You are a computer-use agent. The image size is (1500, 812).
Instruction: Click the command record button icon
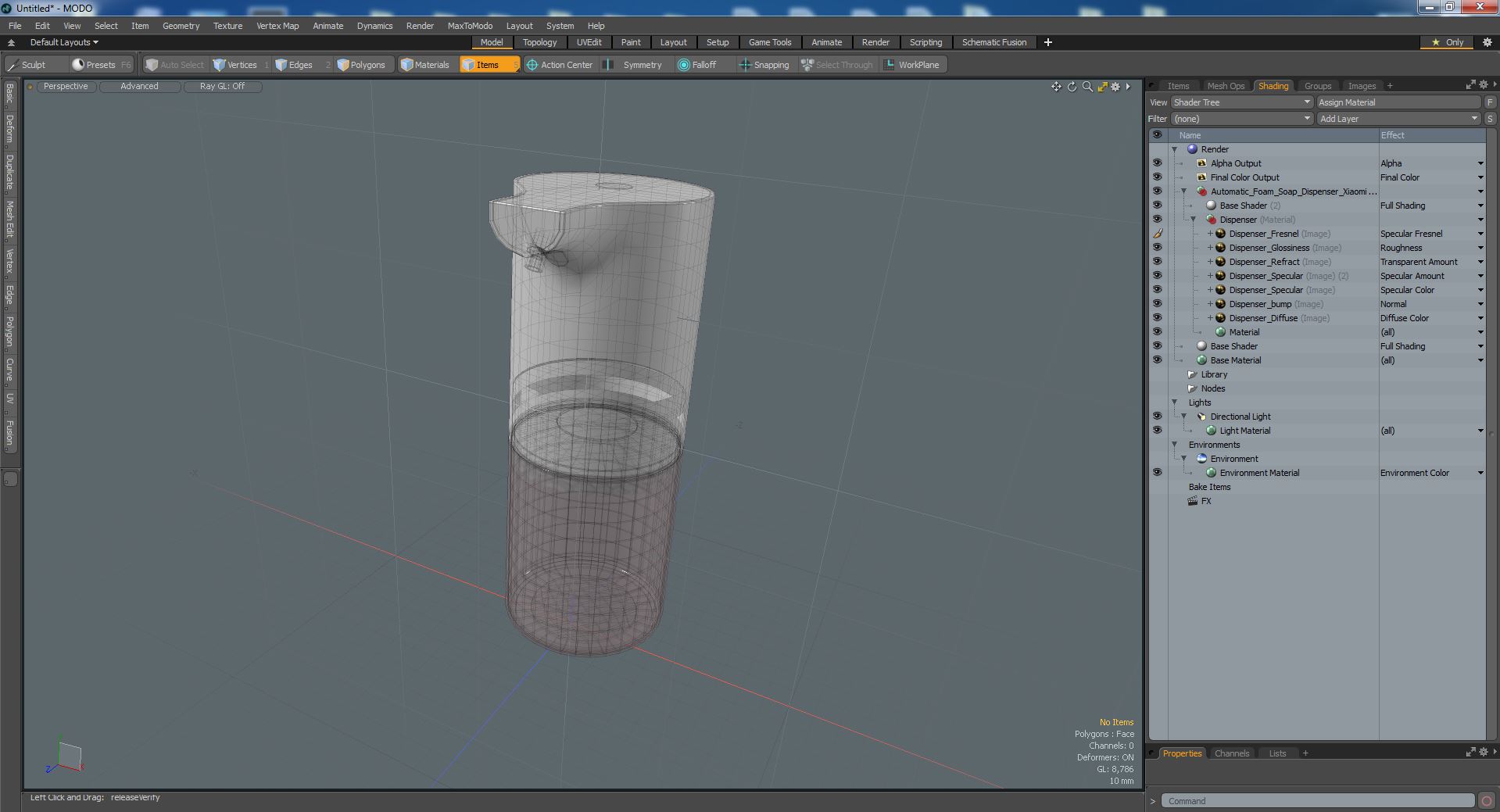1487,800
